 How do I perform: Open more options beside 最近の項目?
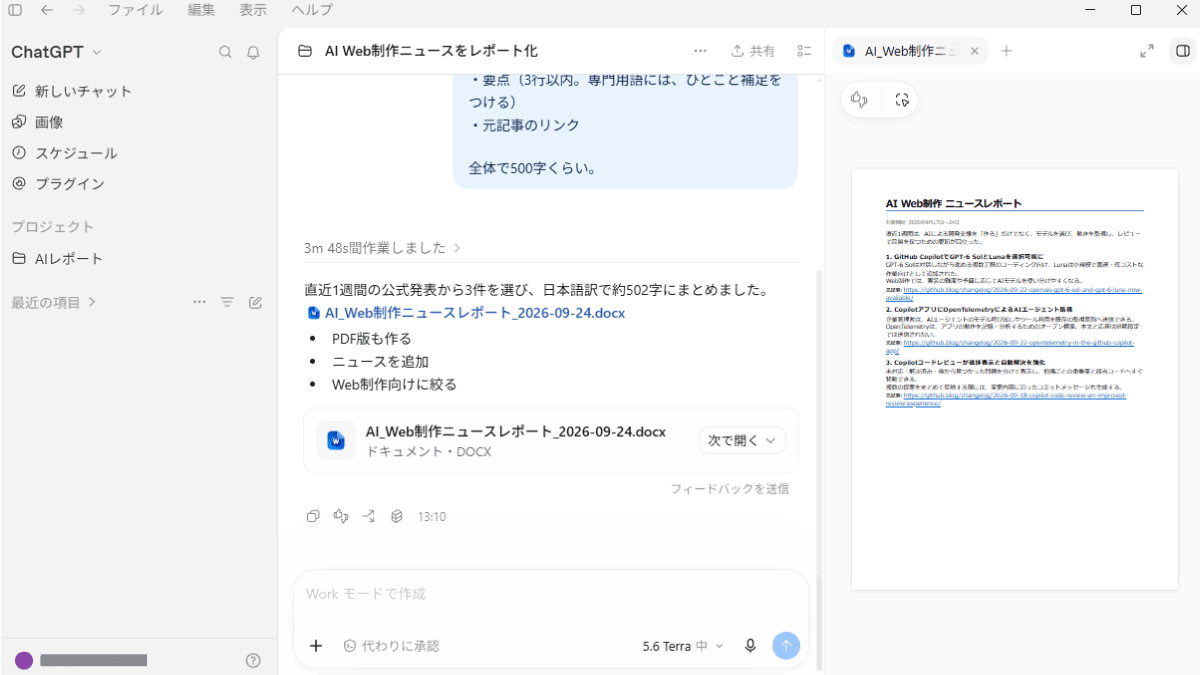point(199,302)
